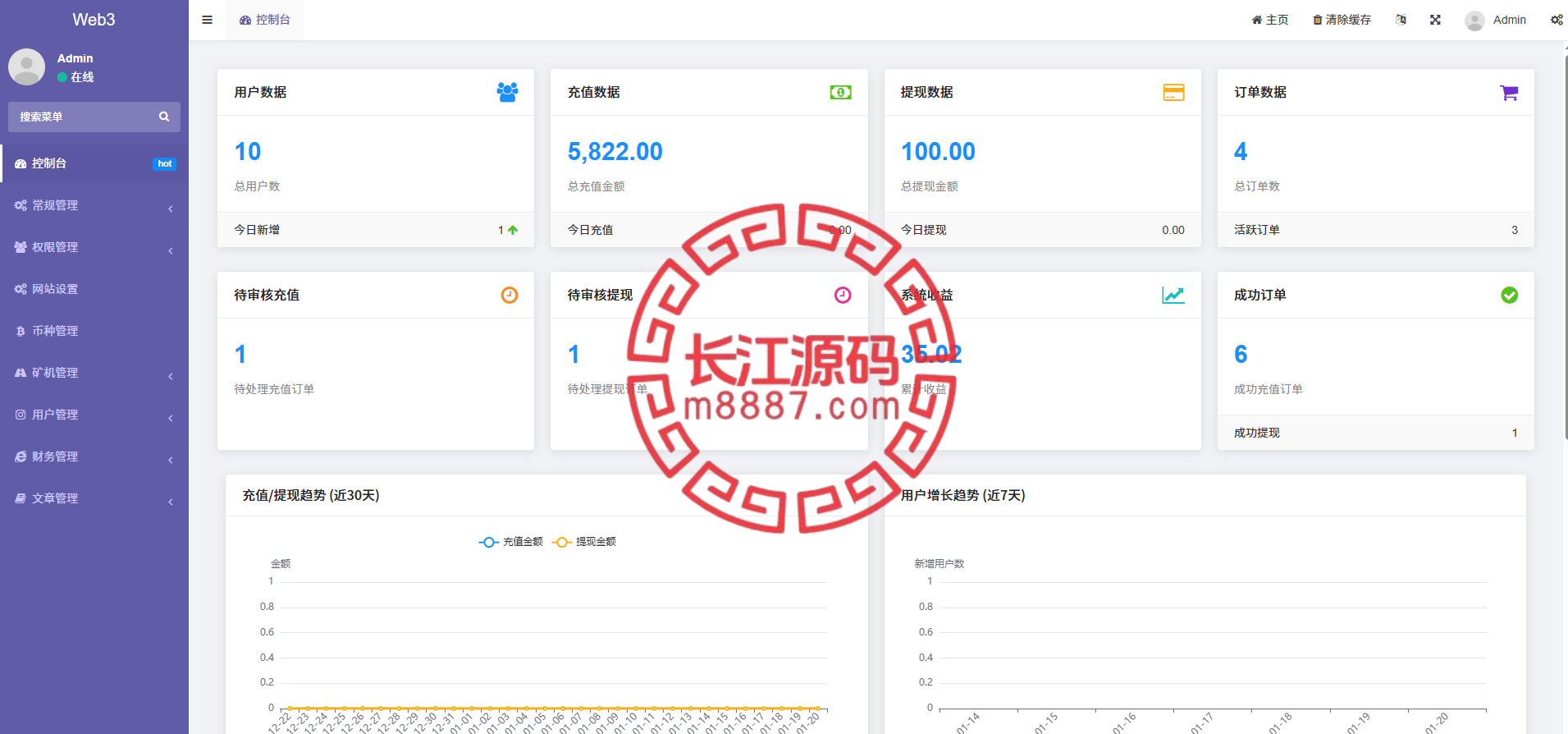
Task: Click the 活跃订单 row label
Action: (1257, 230)
